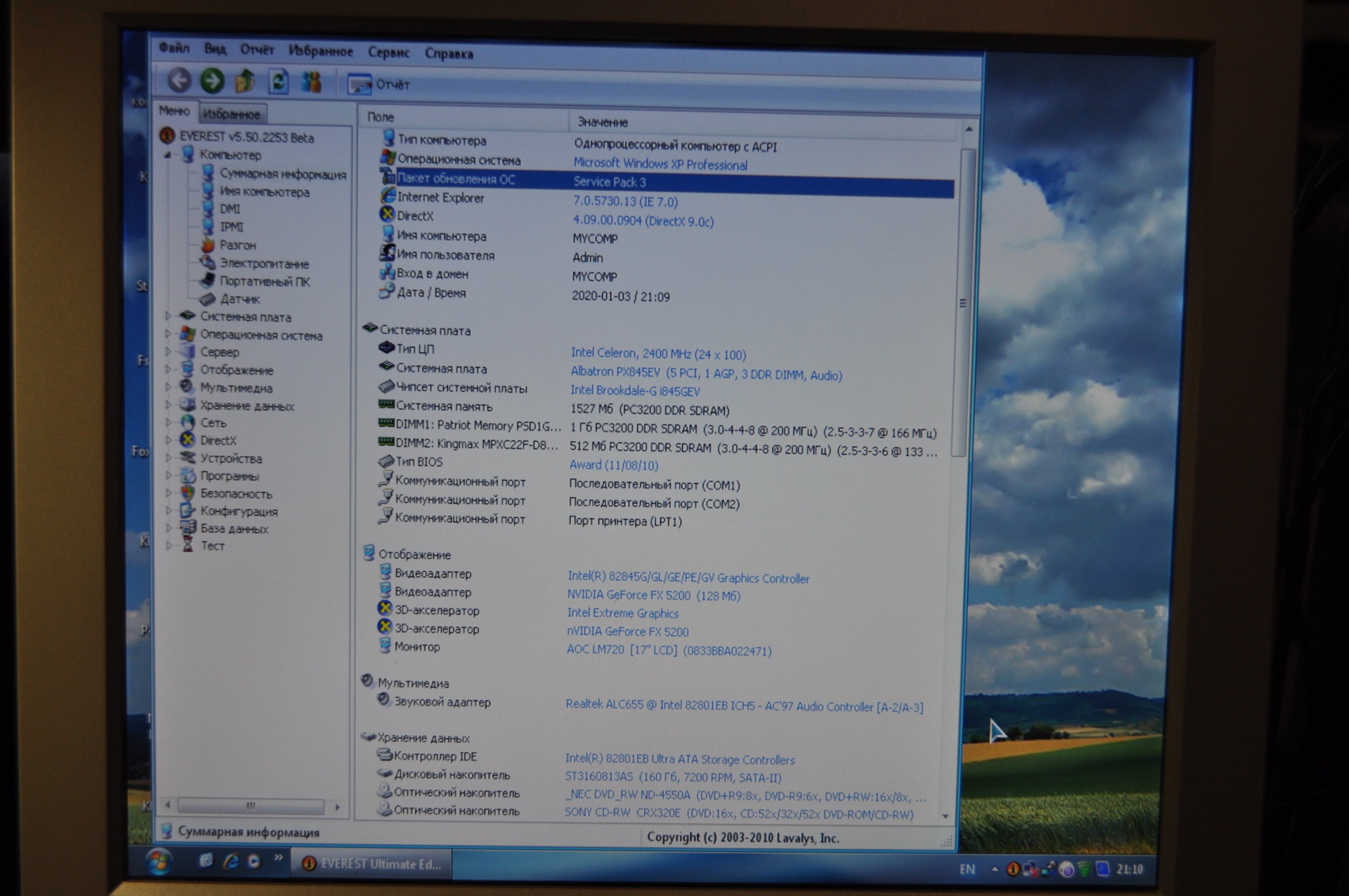
Task: Select EVEREST v5.50.2253 Beta root node
Action: coord(247,138)
